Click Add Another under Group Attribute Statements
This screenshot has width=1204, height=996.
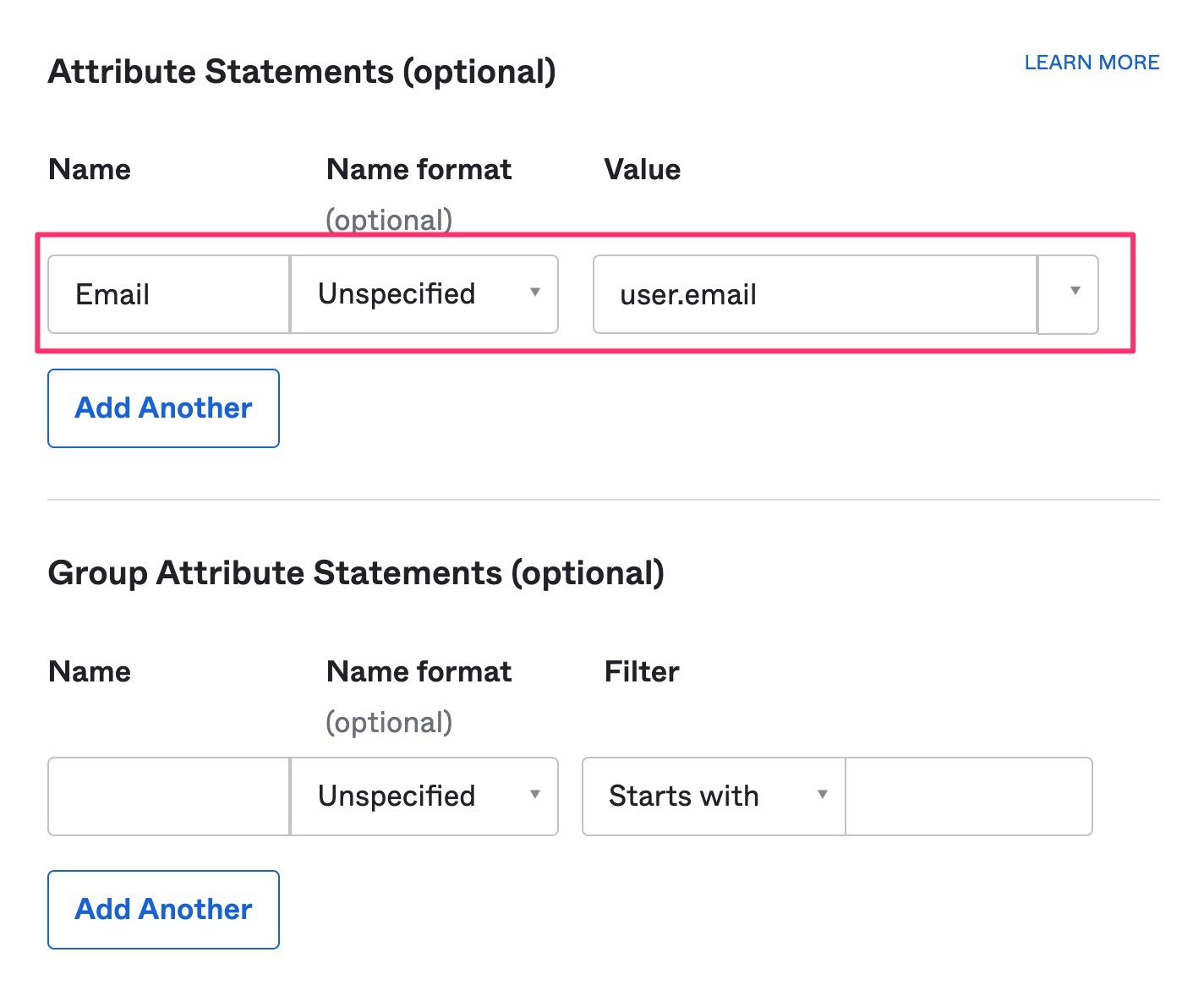(163, 910)
